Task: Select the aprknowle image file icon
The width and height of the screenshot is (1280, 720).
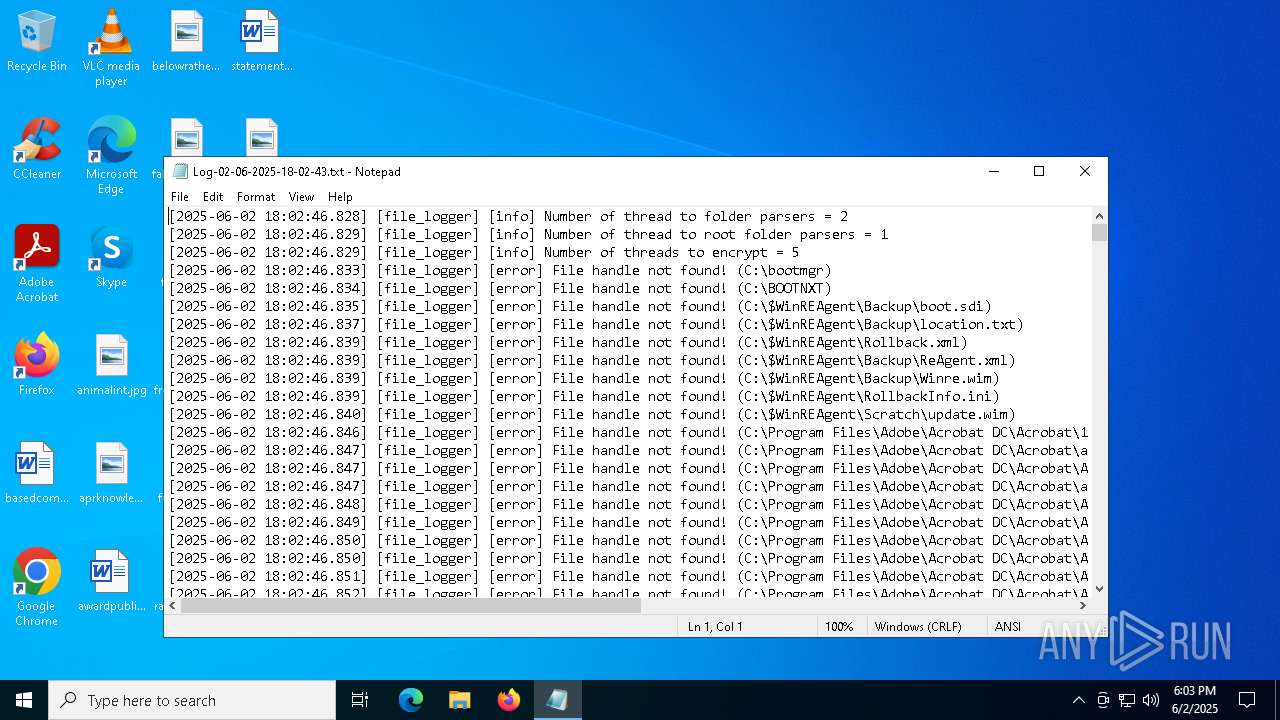Action: coord(111,473)
